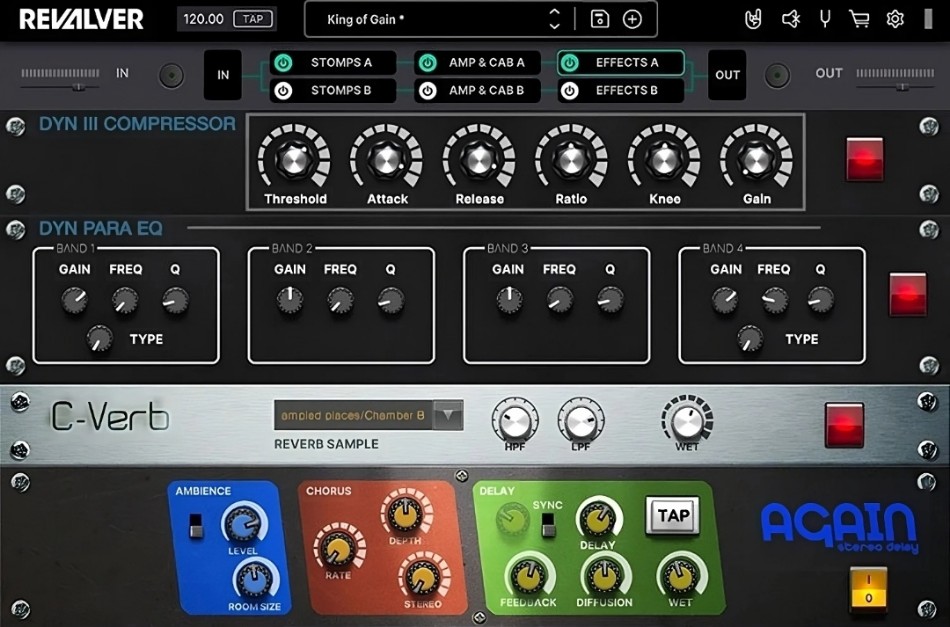
Task: Click the output gain knob beside OUT
Action: tap(777, 76)
